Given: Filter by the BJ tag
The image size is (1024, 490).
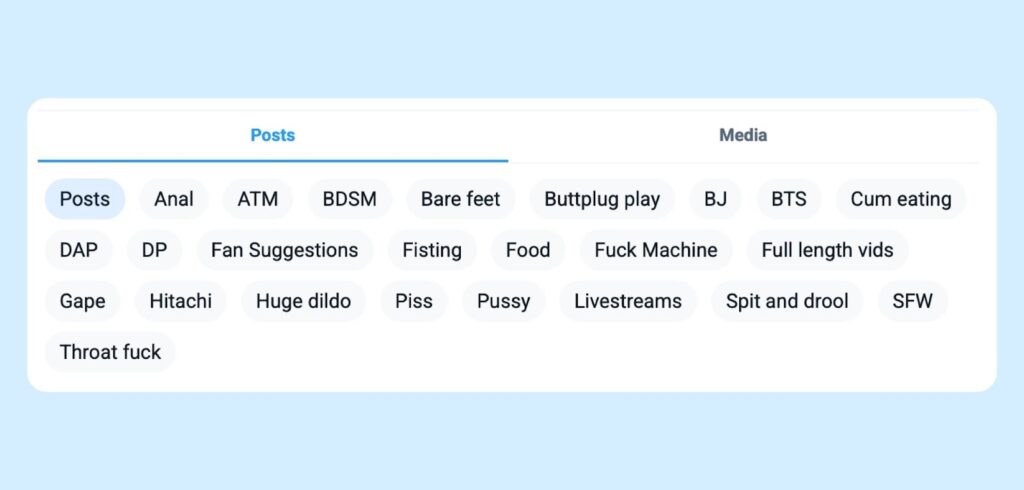Looking at the screenshot, I should (715, 199).
